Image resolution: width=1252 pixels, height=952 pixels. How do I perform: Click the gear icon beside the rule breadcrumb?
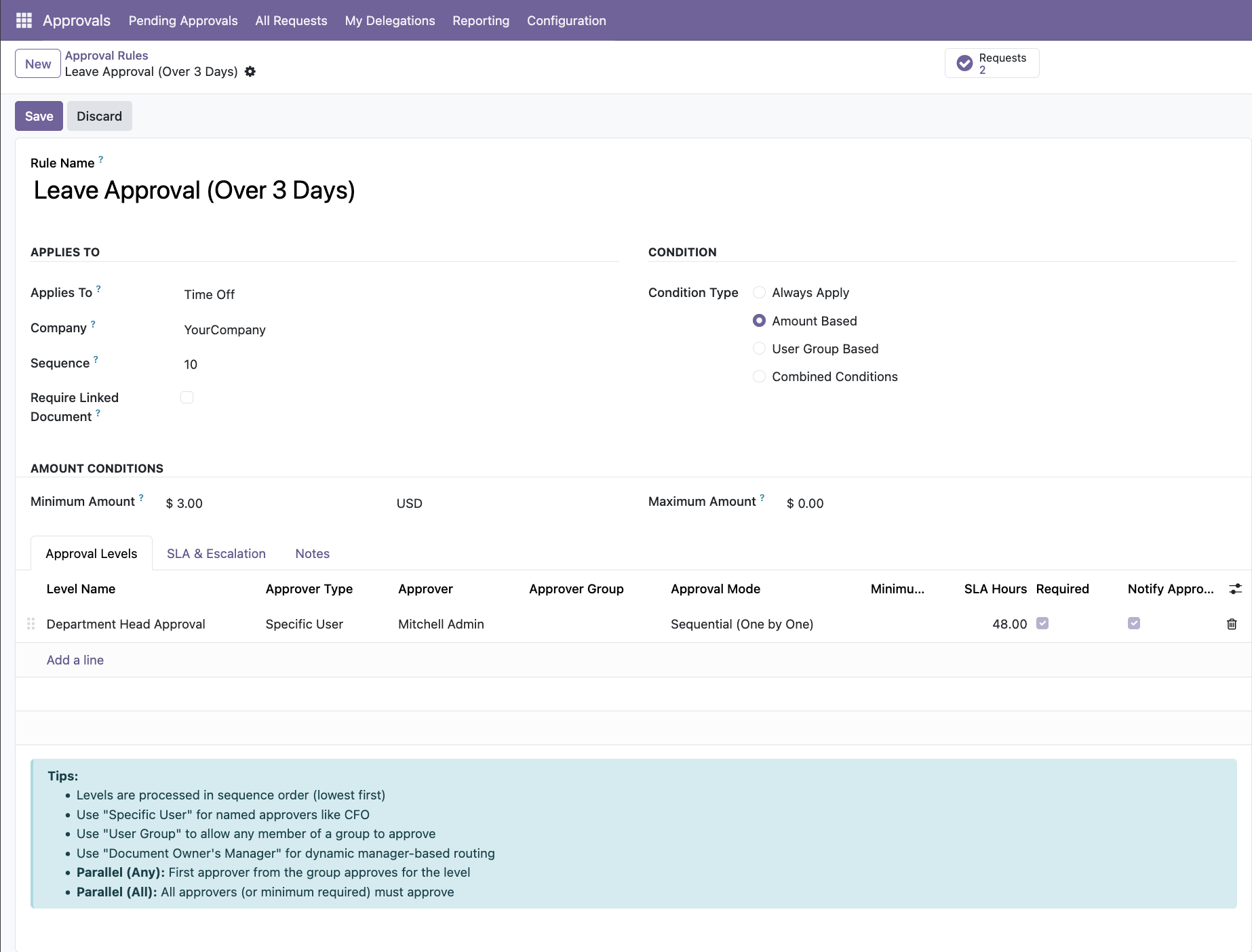click(x=250, y=72)
